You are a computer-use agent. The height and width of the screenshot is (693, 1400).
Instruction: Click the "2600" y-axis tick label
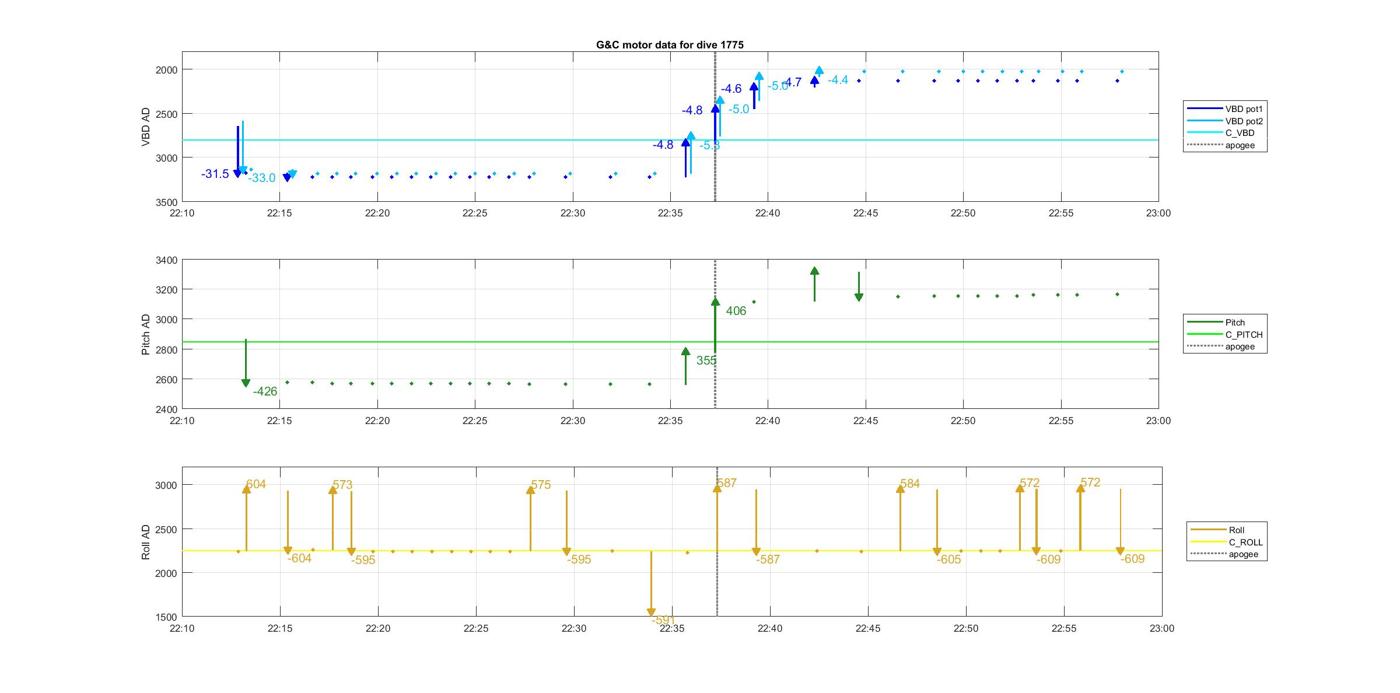tap(165, 380)
